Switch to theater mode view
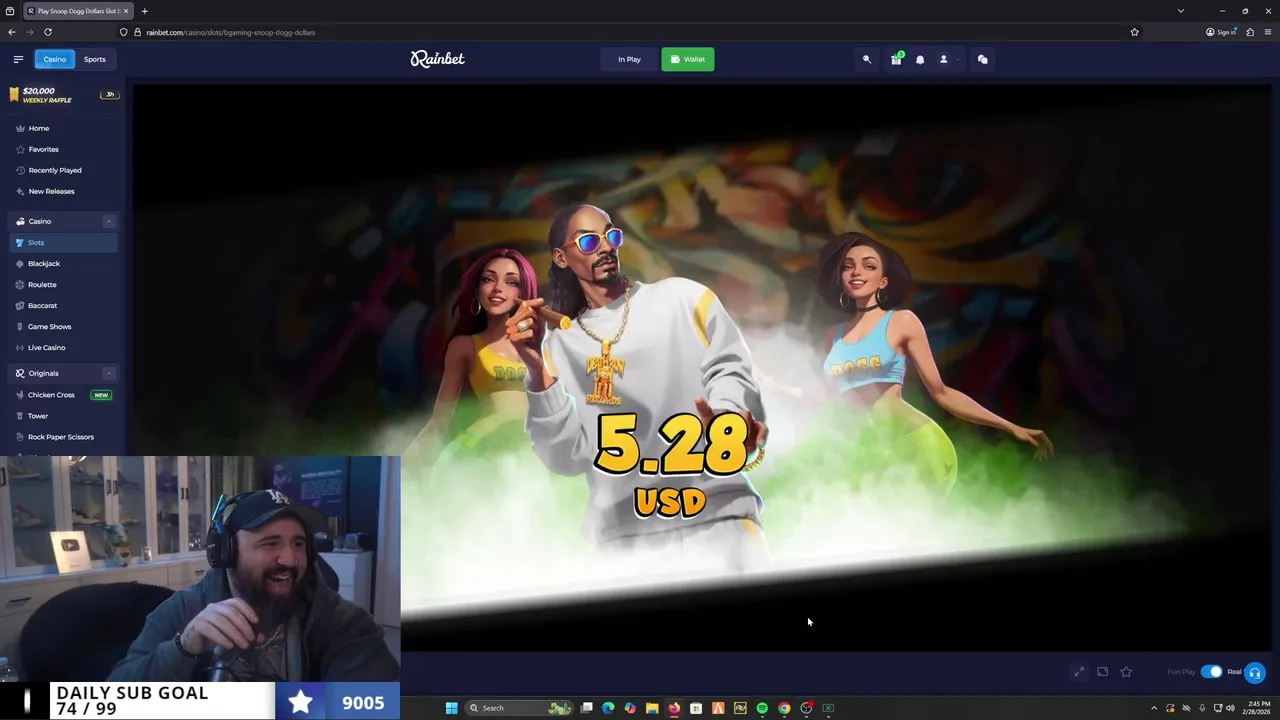 pos(1102,672)
